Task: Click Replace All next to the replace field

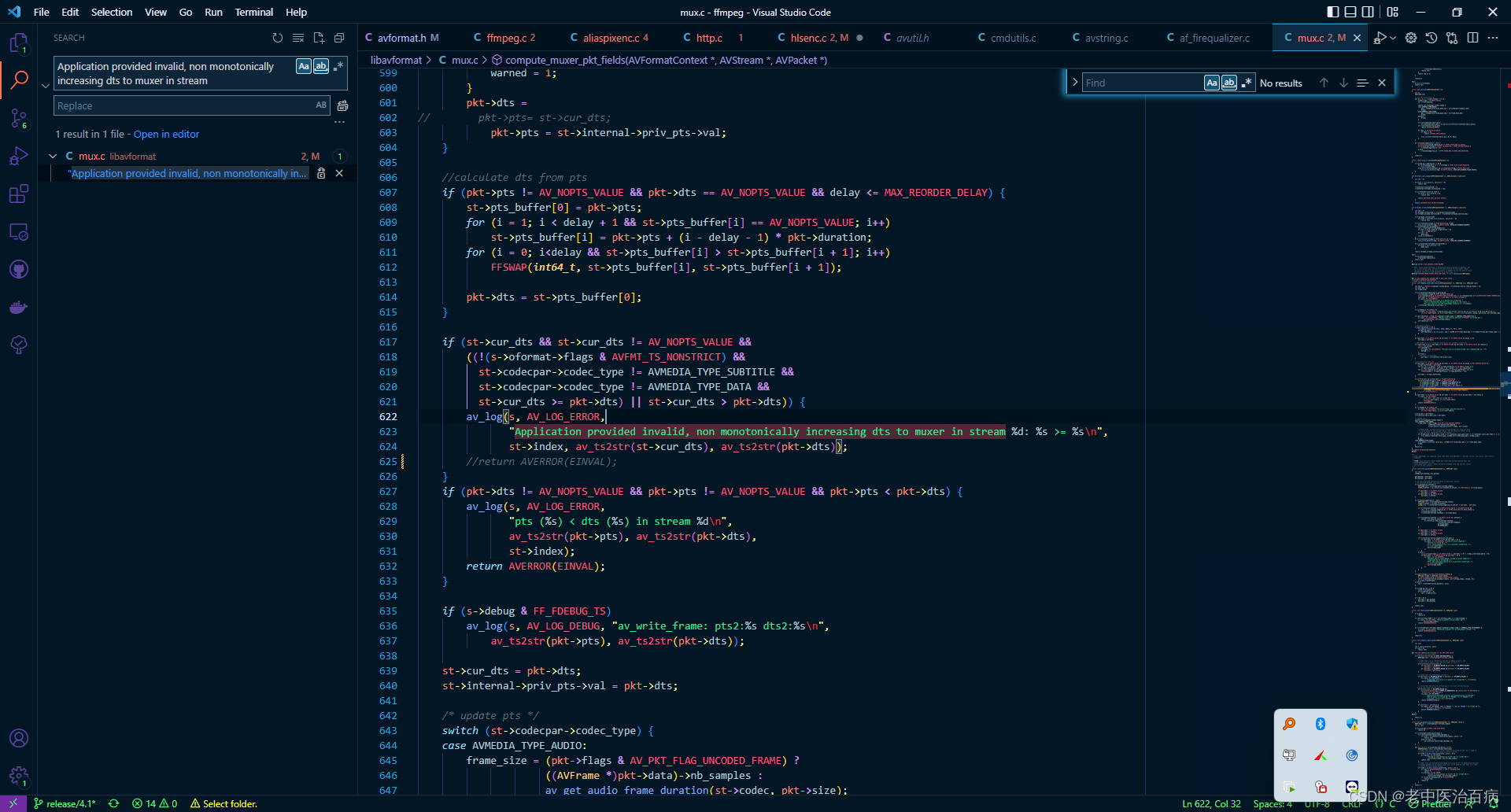Action: tap(342, 105)
